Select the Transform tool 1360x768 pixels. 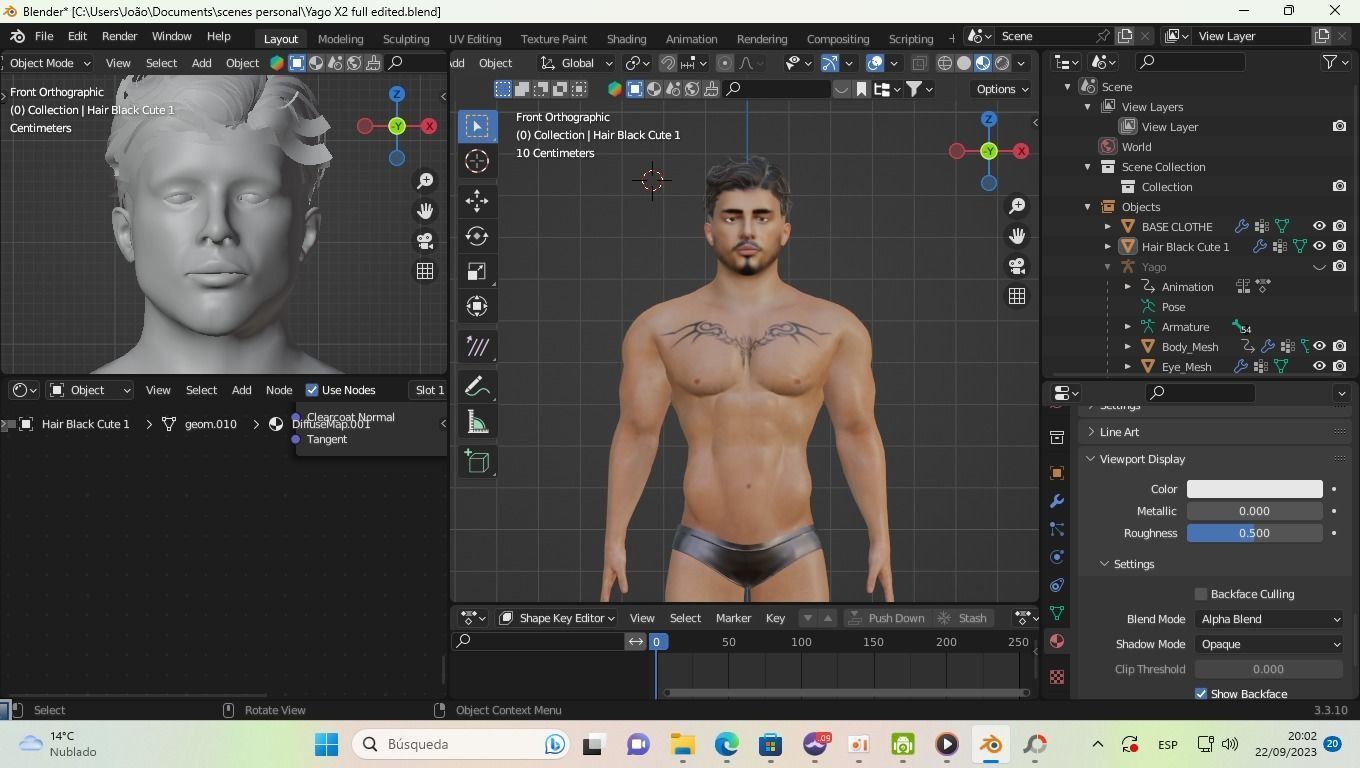[x=477, y=306]
